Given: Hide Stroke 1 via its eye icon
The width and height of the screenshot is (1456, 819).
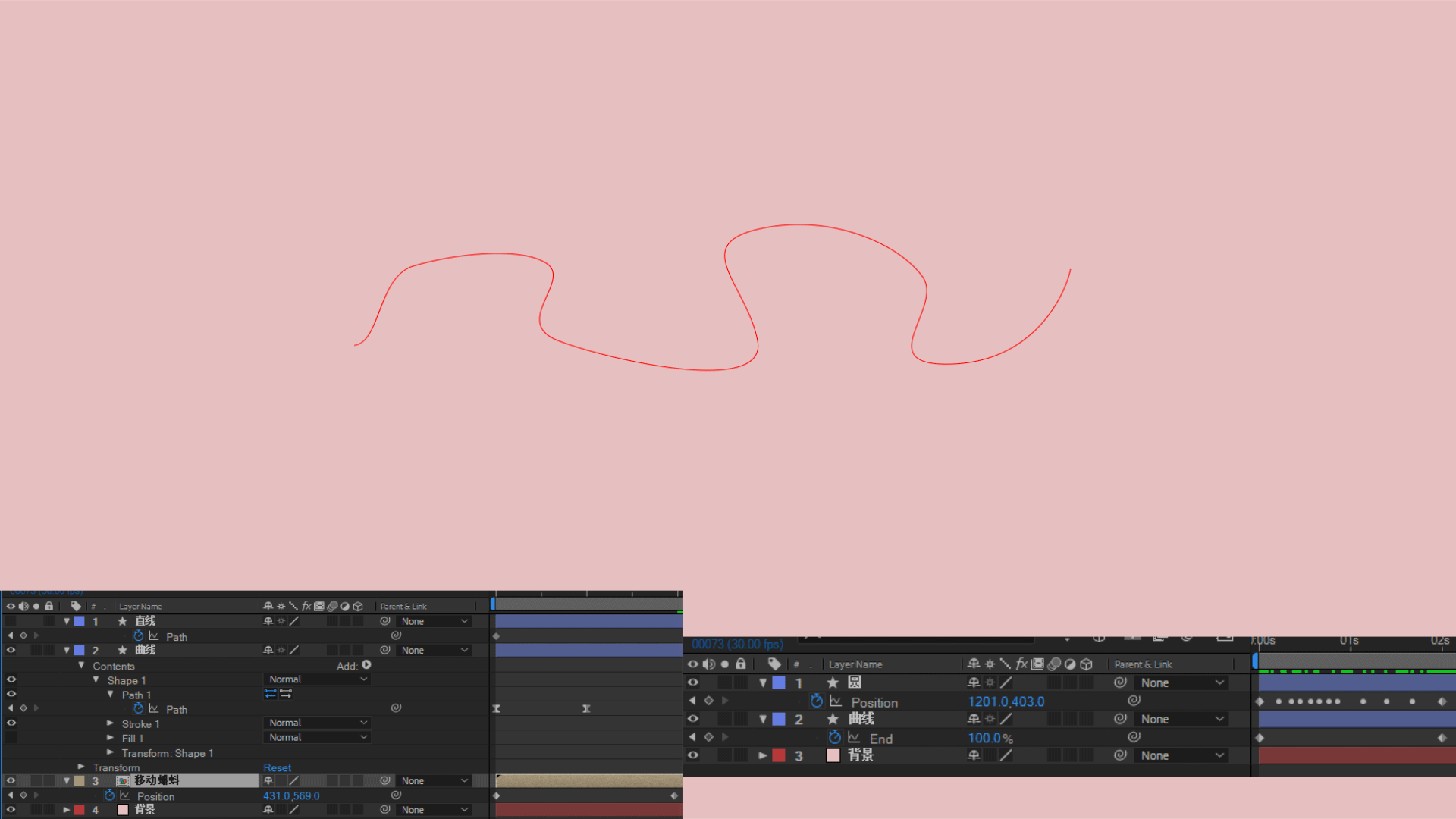Looking at the screenshot, I should 11,723.
